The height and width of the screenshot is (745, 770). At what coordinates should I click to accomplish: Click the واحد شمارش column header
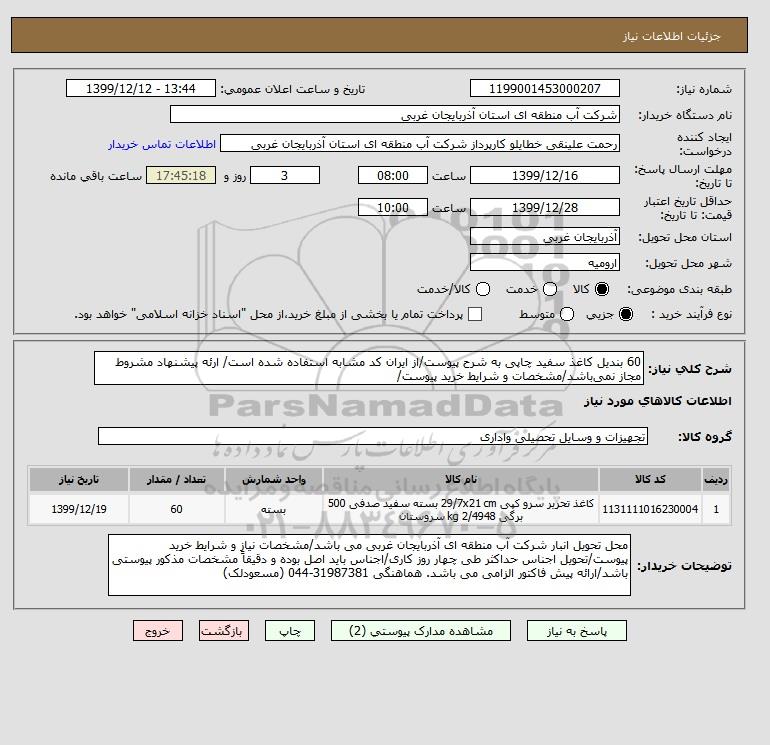[x=274, y=479]
